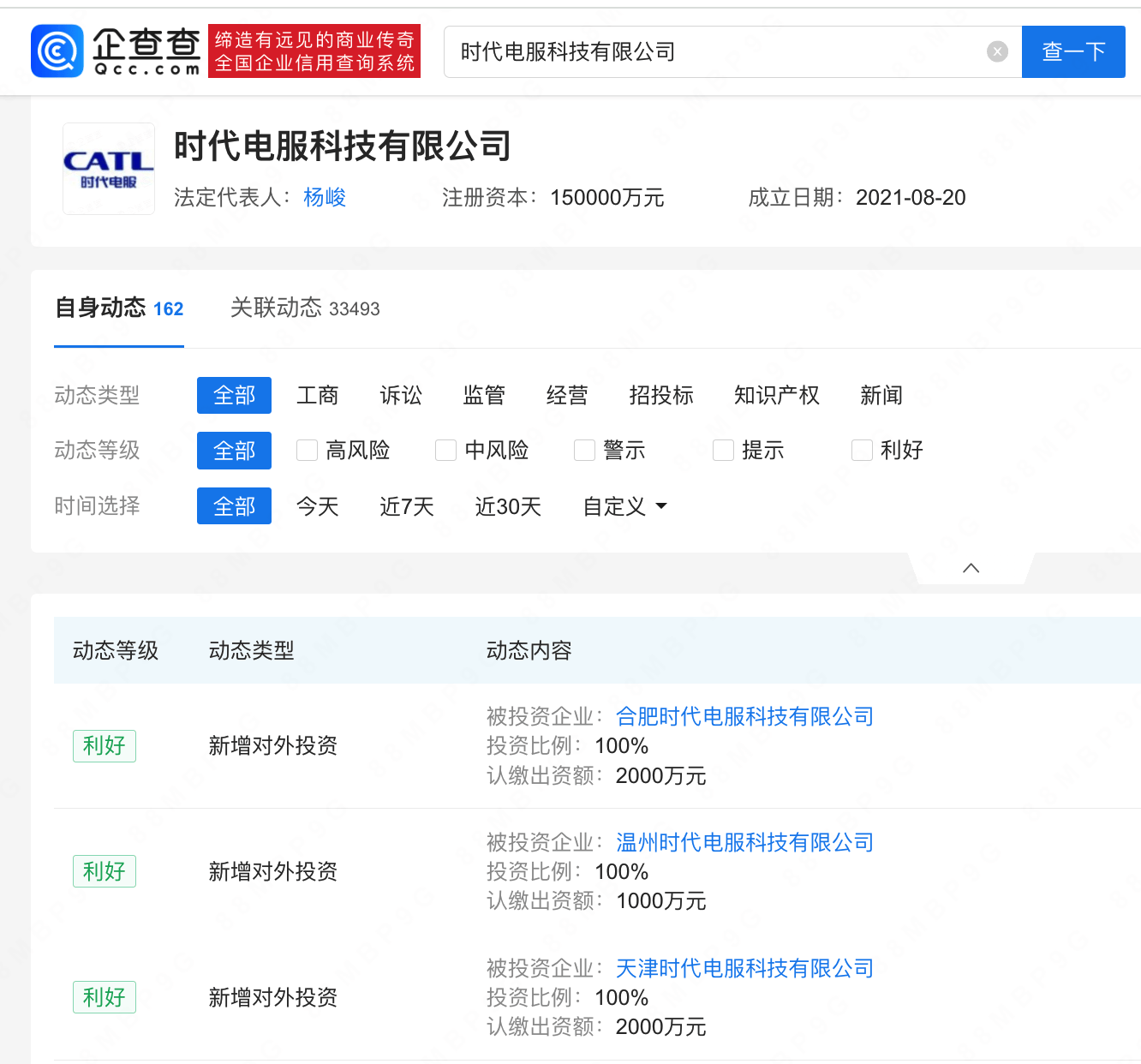The width and height of the screenshot is (1141, 1064).
Task: Tick the 高风险 checkbox
Action: coord(307,451)
